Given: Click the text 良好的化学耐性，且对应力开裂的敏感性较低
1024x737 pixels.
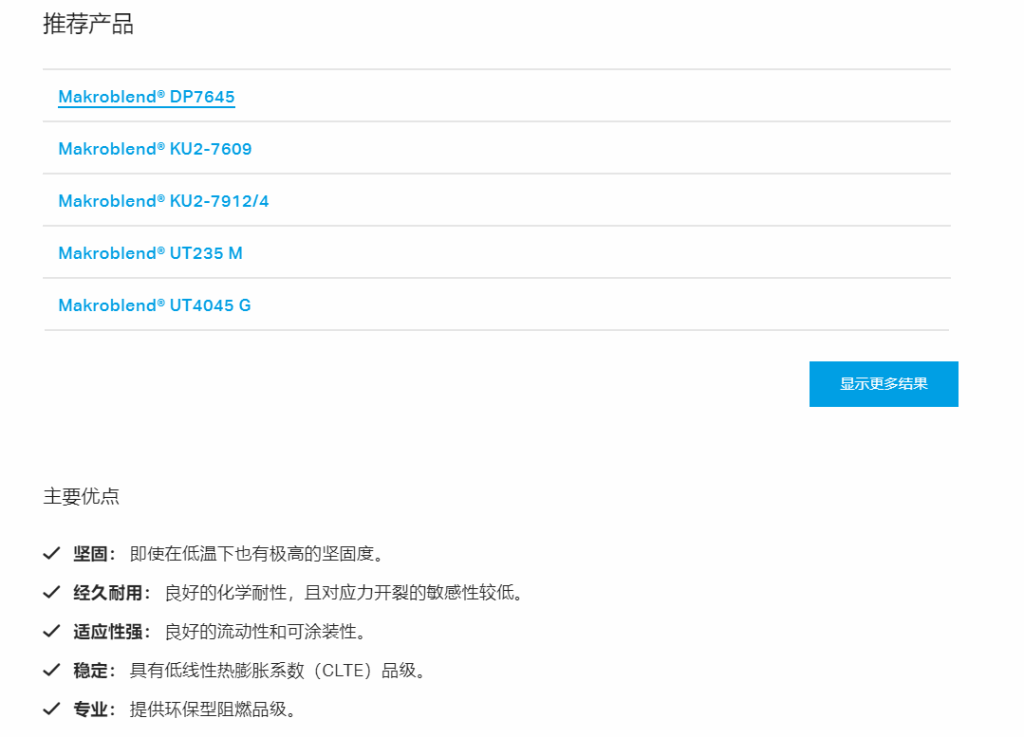Looking at the screenshot, I should (x=344, y=592).
